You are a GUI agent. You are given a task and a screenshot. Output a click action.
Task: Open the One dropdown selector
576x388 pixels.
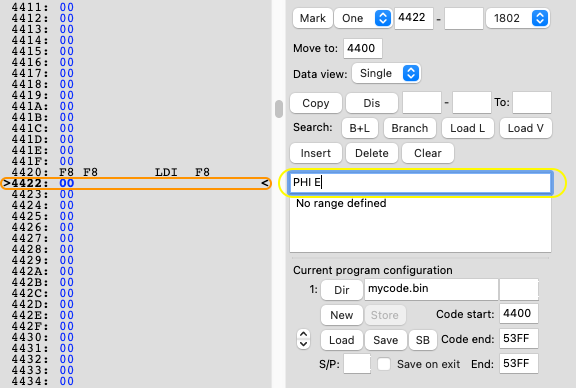(x=363, y=18)
